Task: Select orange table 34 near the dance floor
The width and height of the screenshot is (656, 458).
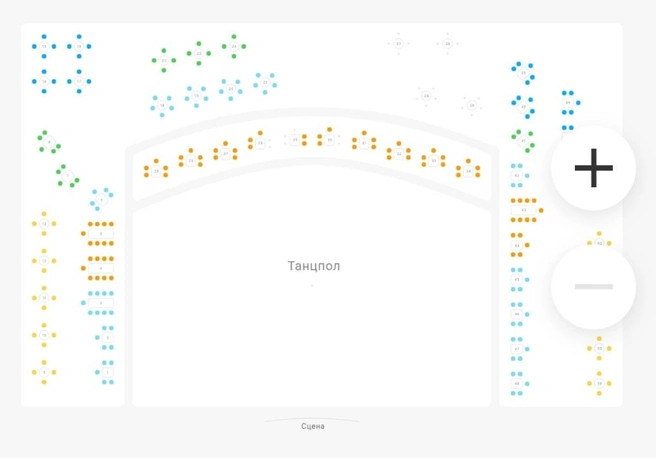Action: click(468, 171)
